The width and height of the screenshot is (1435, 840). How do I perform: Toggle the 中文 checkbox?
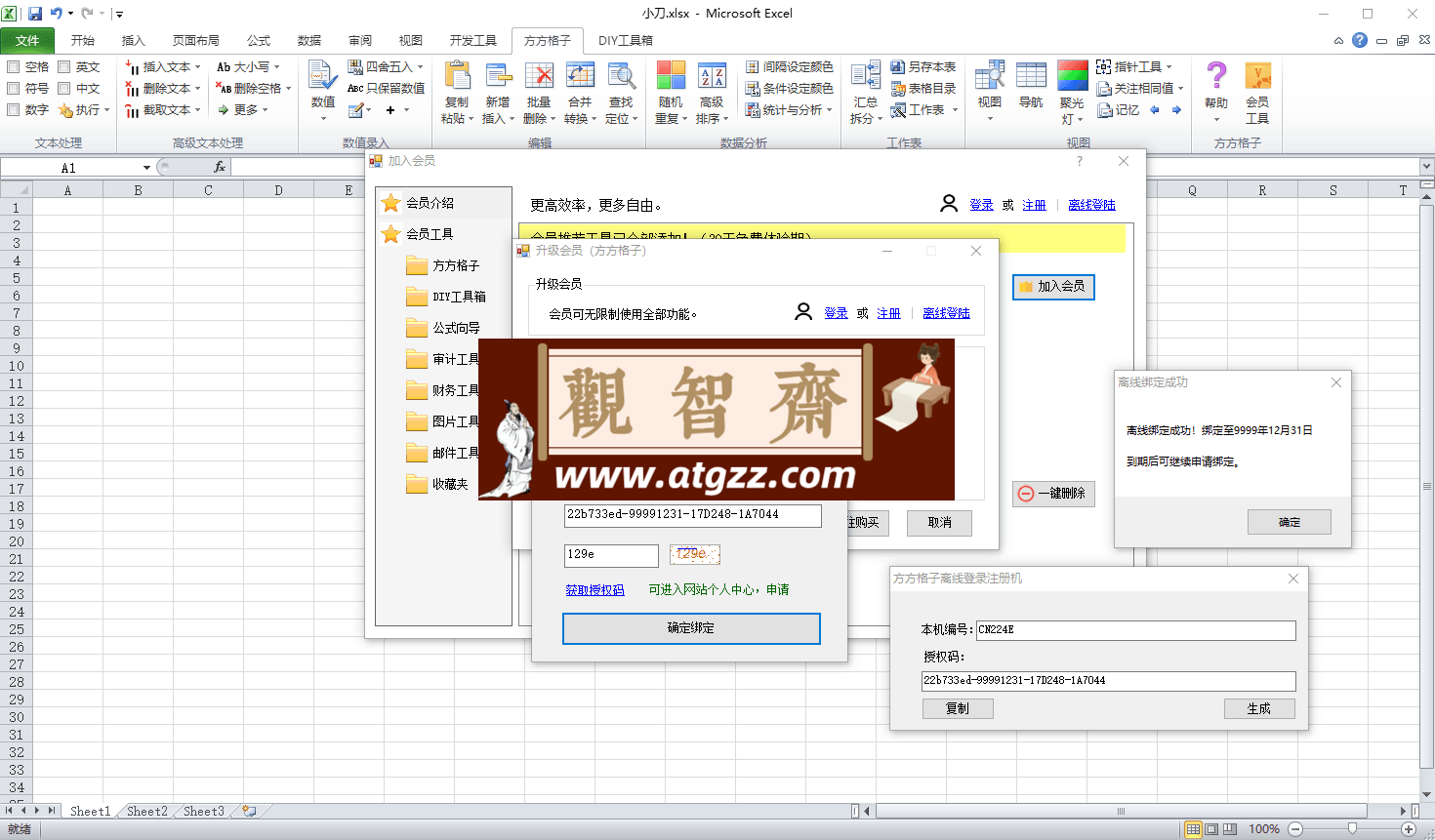64,89
